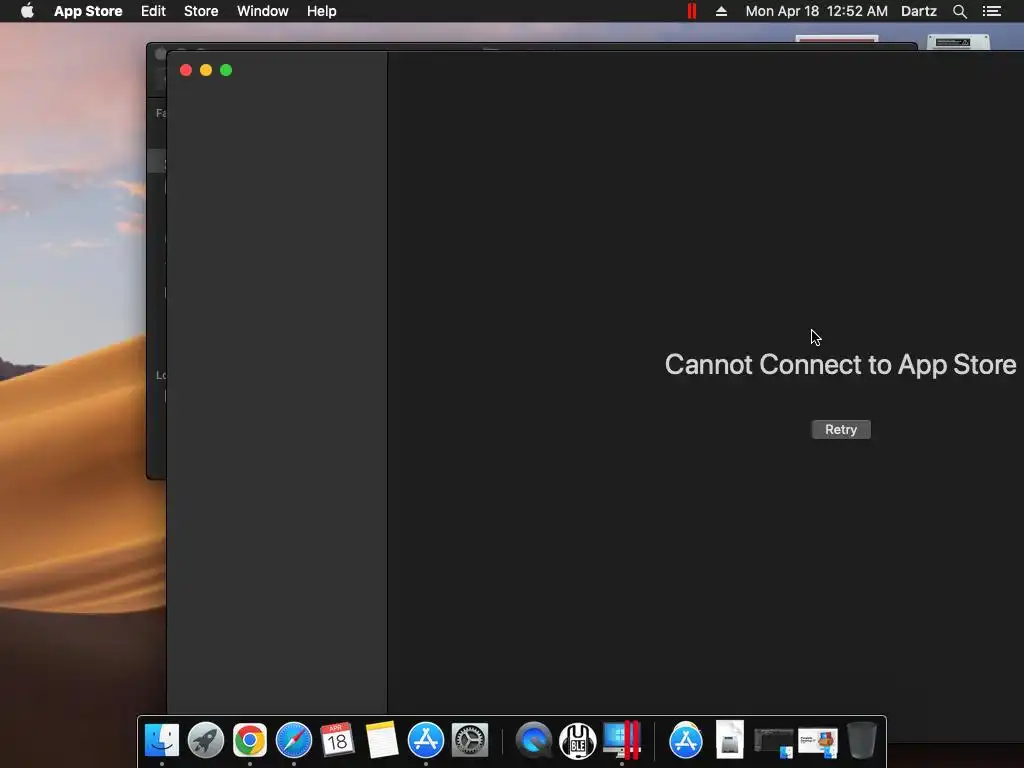Image resolution: width=1024 pixels, height=768 pixels.
Task: Open the Notes app in Dock
Action: tap(381, 741)
